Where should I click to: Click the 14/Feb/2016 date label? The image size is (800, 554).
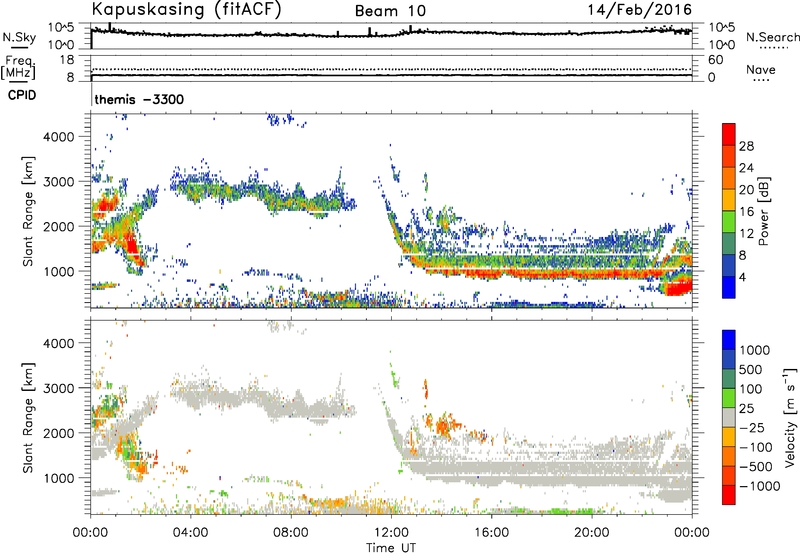[x=640, y=9]
